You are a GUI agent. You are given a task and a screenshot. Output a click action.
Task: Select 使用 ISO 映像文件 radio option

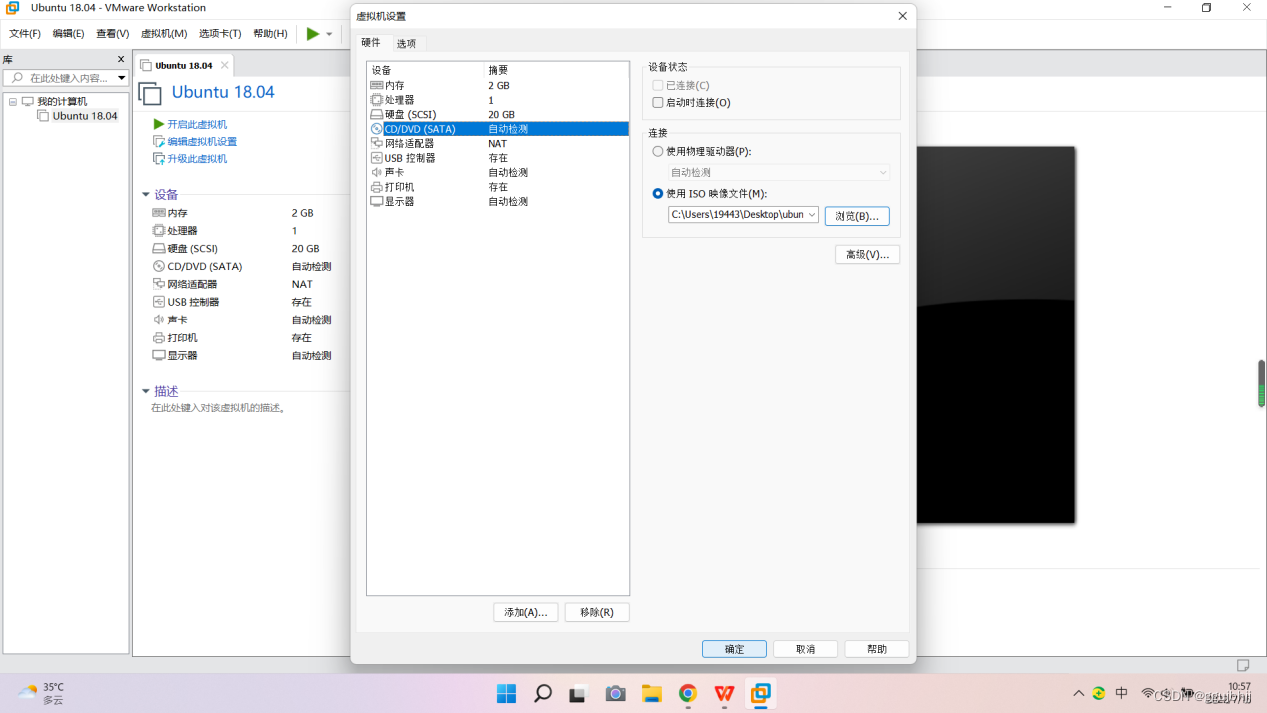[x=658, y=194]
